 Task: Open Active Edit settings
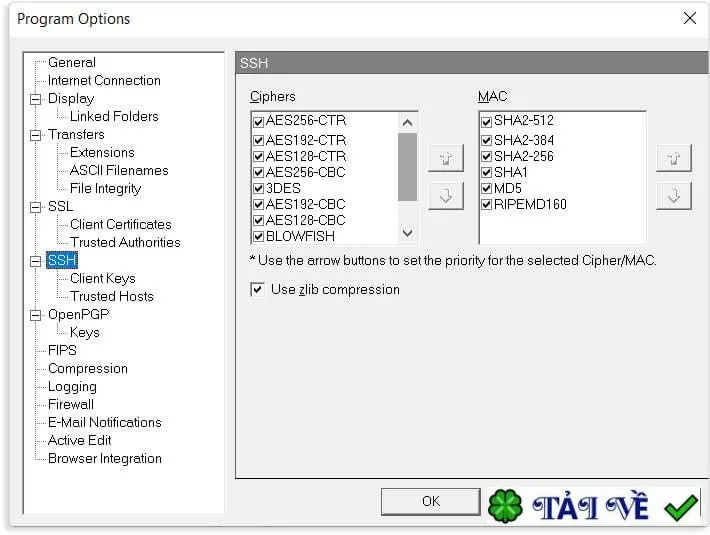[80, 441]
